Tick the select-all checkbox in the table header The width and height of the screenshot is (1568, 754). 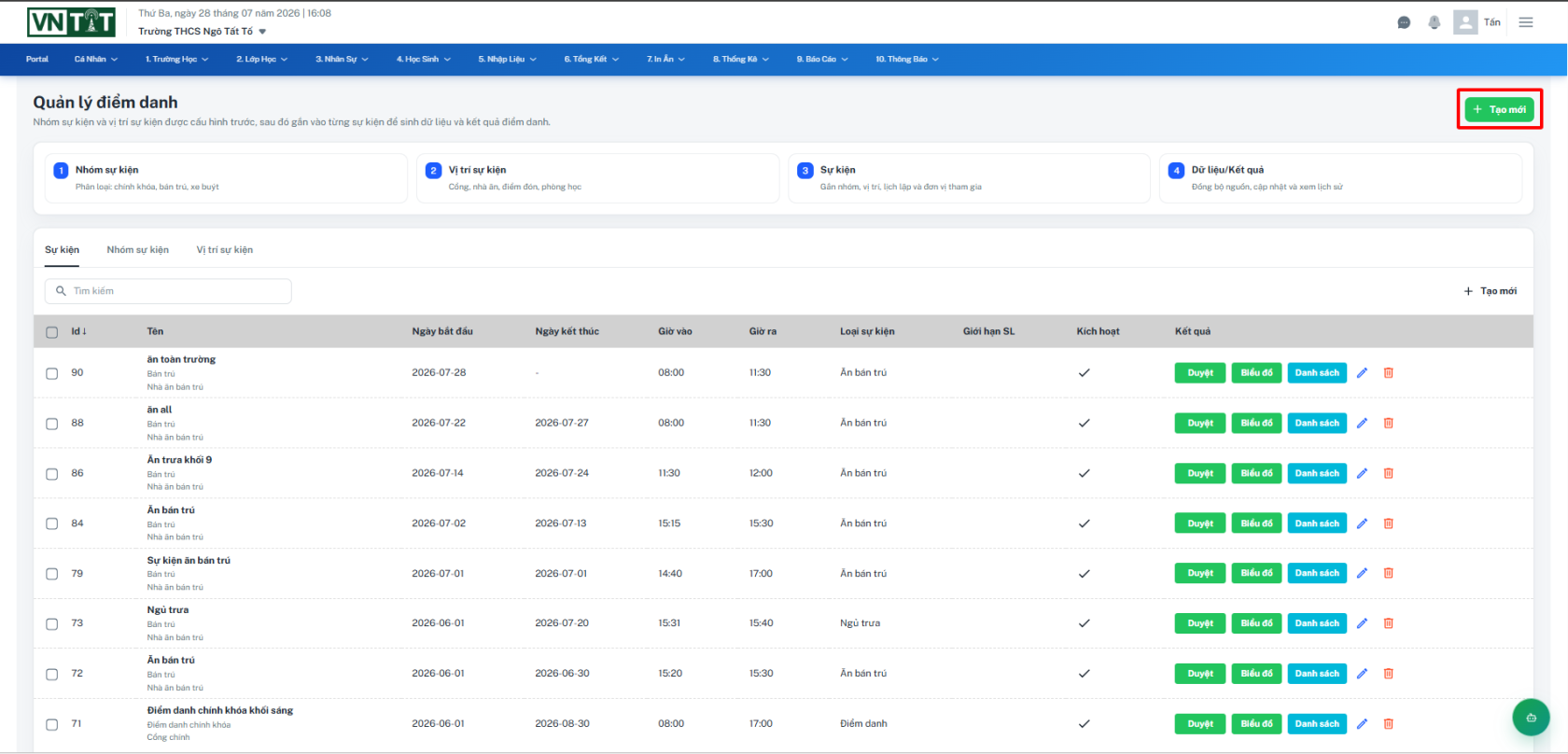pyautogui.click(x=52, y=332)
